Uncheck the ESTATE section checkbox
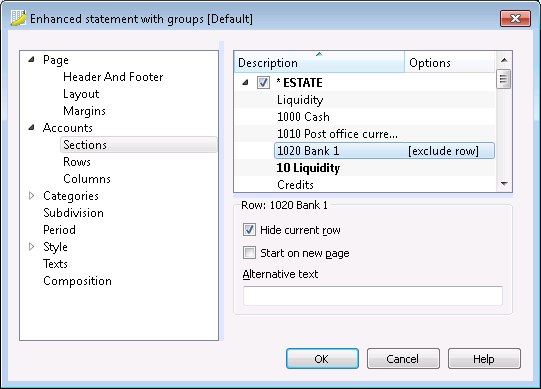Screen dimensions: 541x389 point(263,82)
